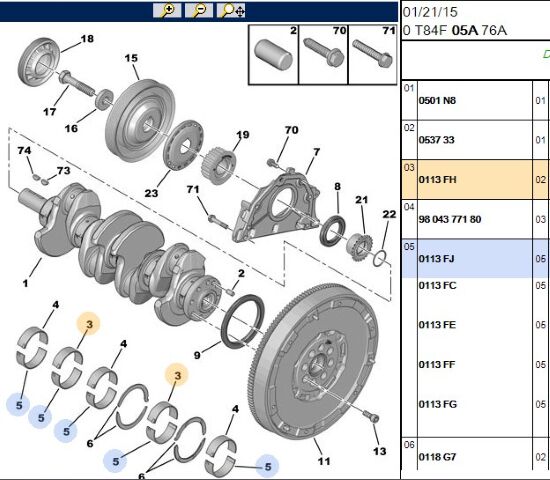Choose part number 0113 FG
Image resolution: width=550 pixels, height=480 pixels.
pos(438,404)
